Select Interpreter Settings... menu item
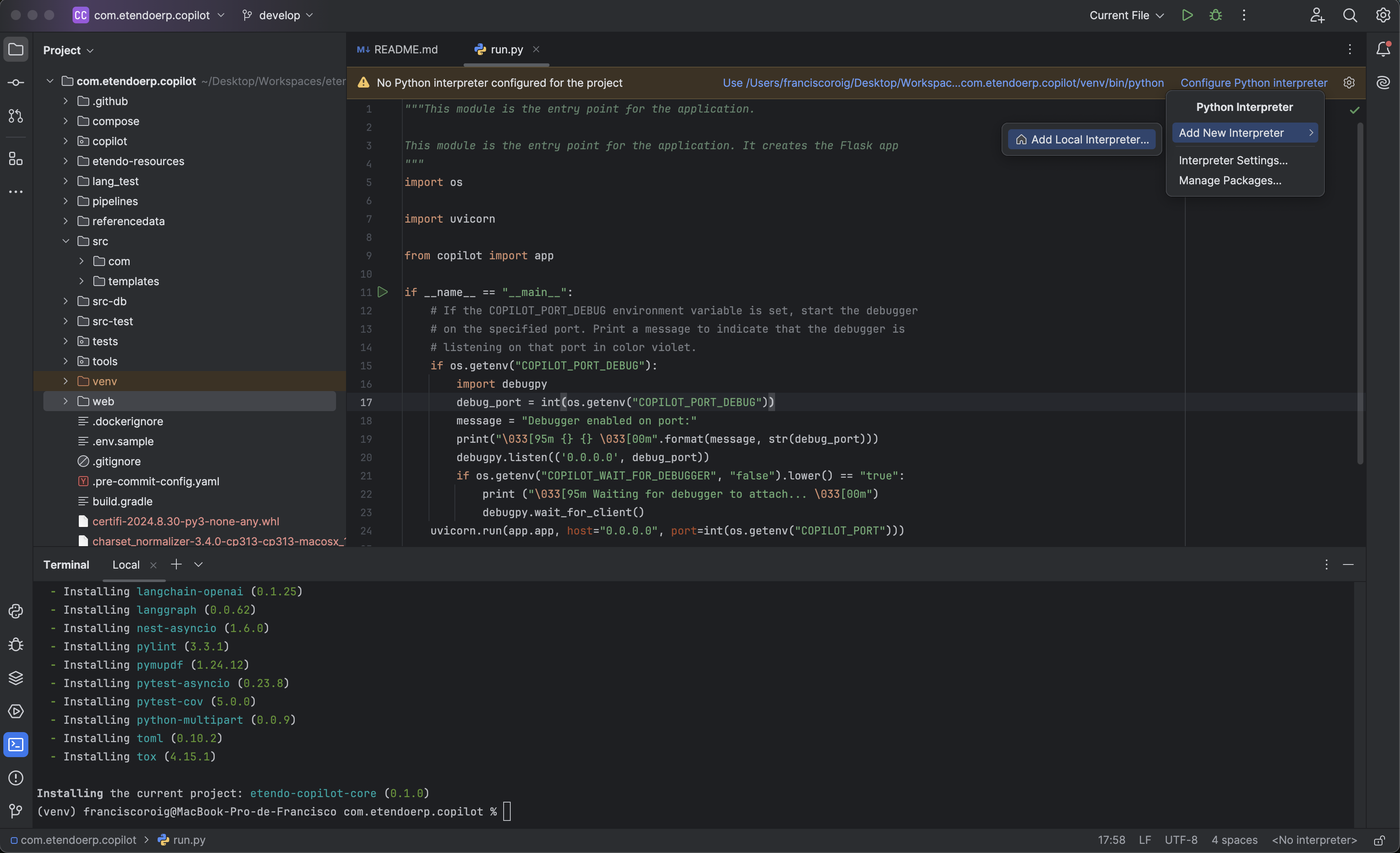 pyautogui.click(x=1233, y=160)
